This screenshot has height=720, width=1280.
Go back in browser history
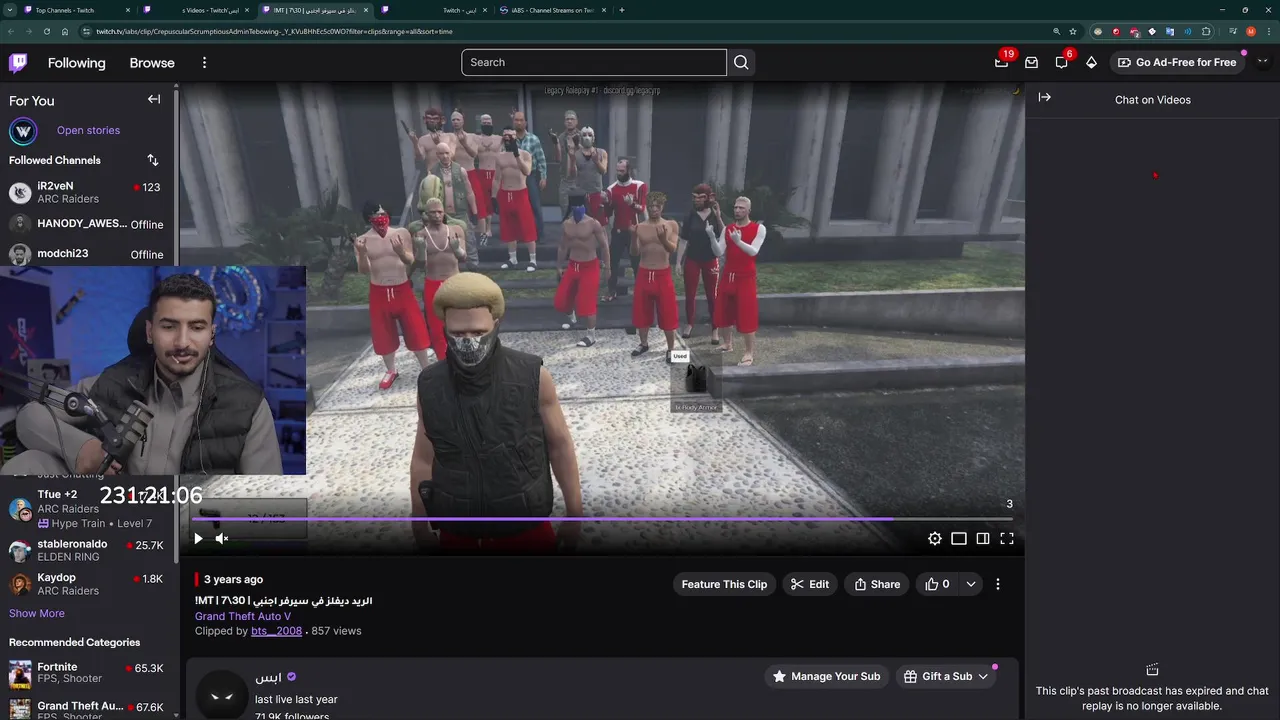tap(11, 31)
